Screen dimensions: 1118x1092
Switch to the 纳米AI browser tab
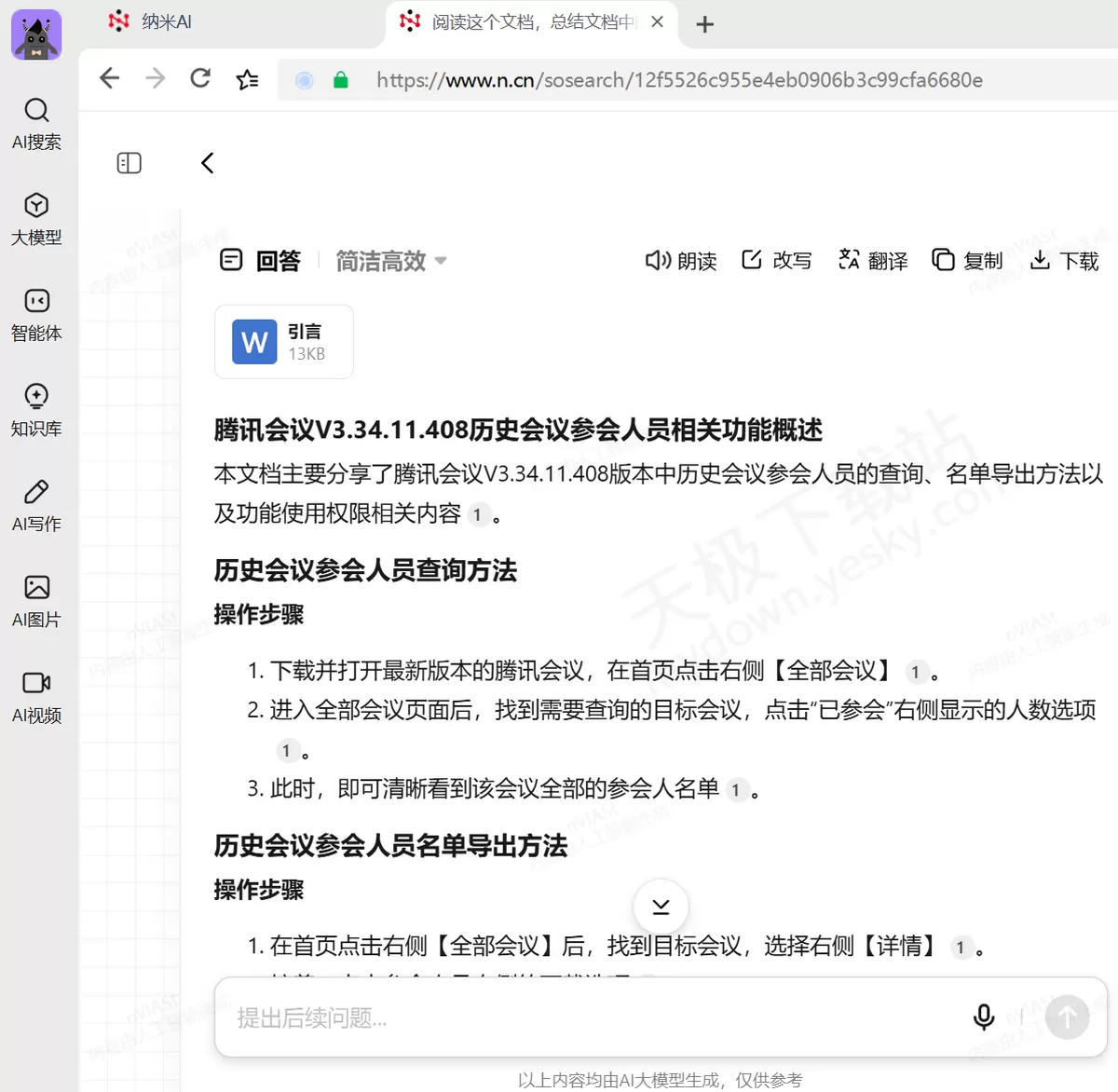(x=151, y=21)
